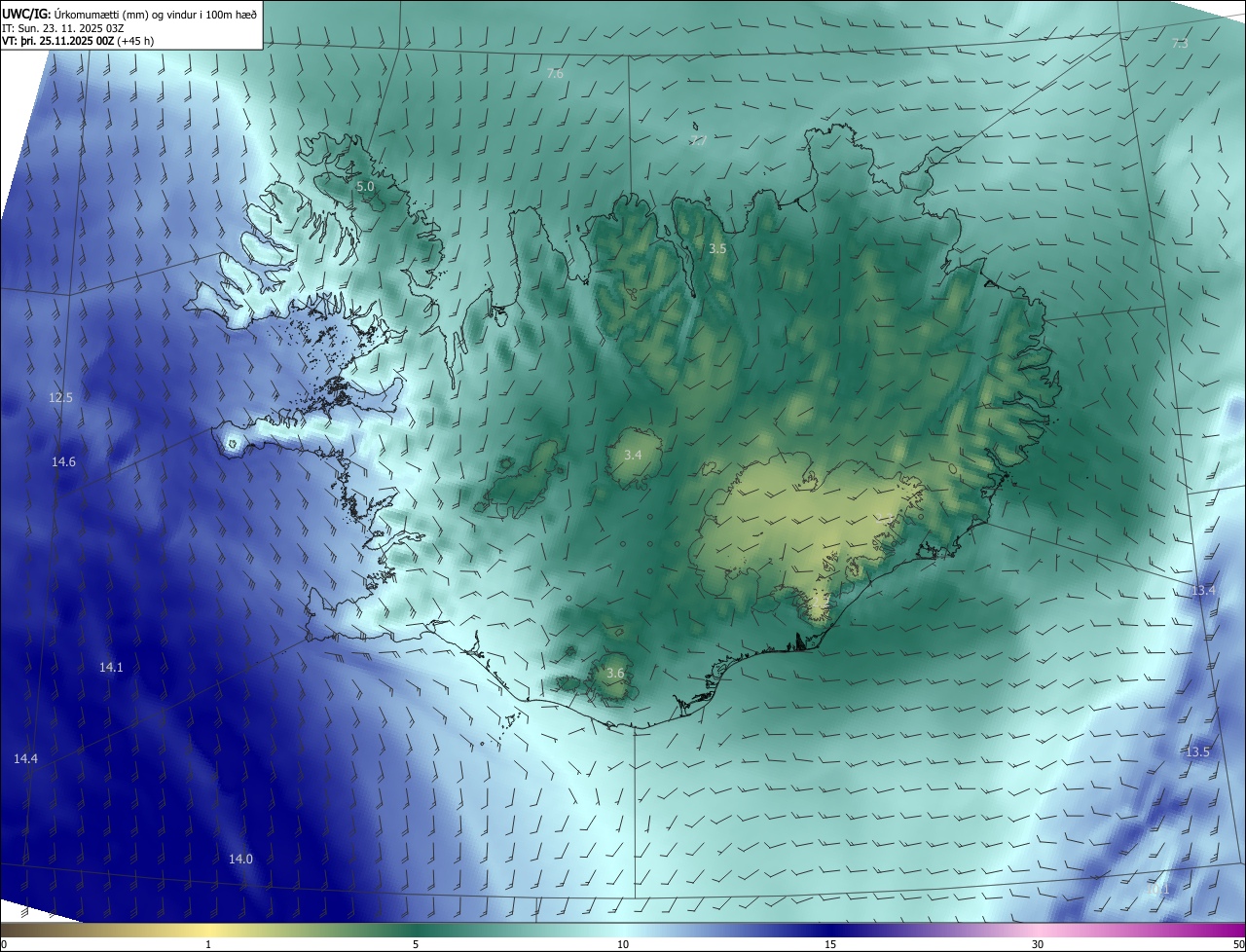
Task: Select the IT: Sun. 23. 11. 2025 03Z line
Action: [x=62, y=27]
